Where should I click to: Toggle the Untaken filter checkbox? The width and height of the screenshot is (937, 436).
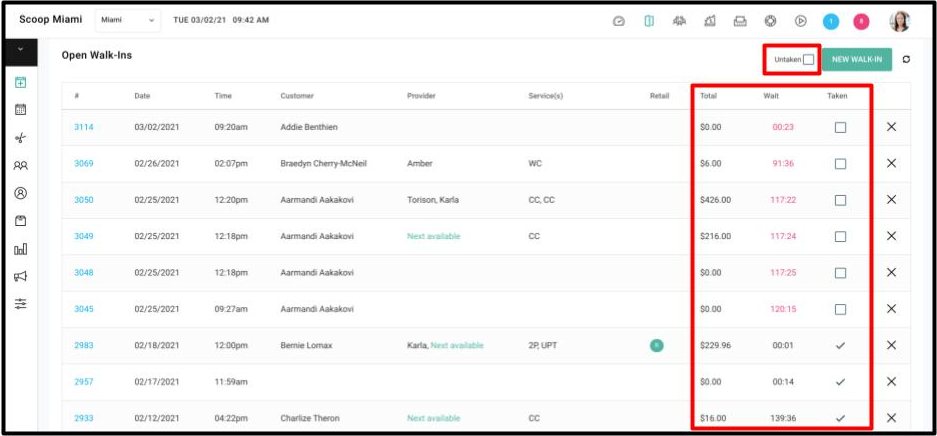[x=809, y=59]
